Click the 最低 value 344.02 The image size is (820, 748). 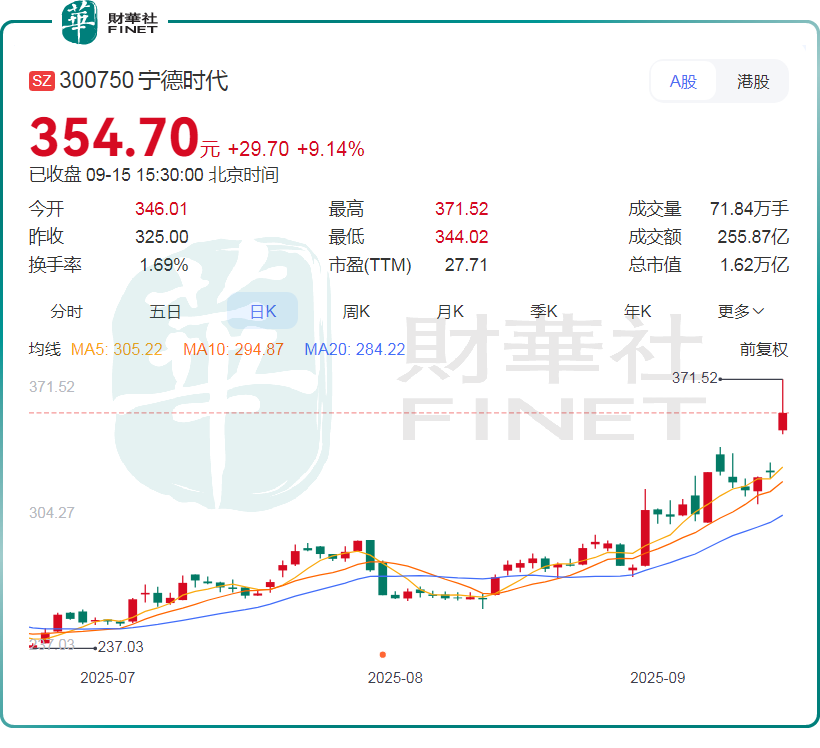coord(461,236)
